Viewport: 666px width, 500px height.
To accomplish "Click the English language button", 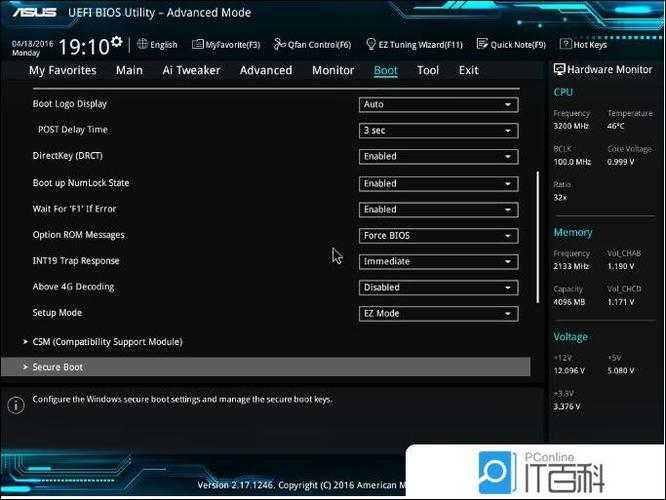I will [x=157, y=44].
